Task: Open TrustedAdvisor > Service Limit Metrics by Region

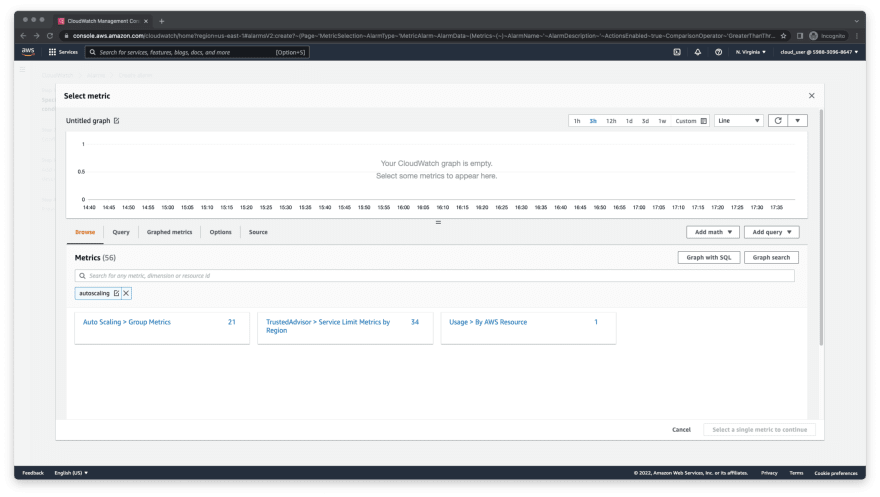Action: pyautogui.click(x=328, y=326)
